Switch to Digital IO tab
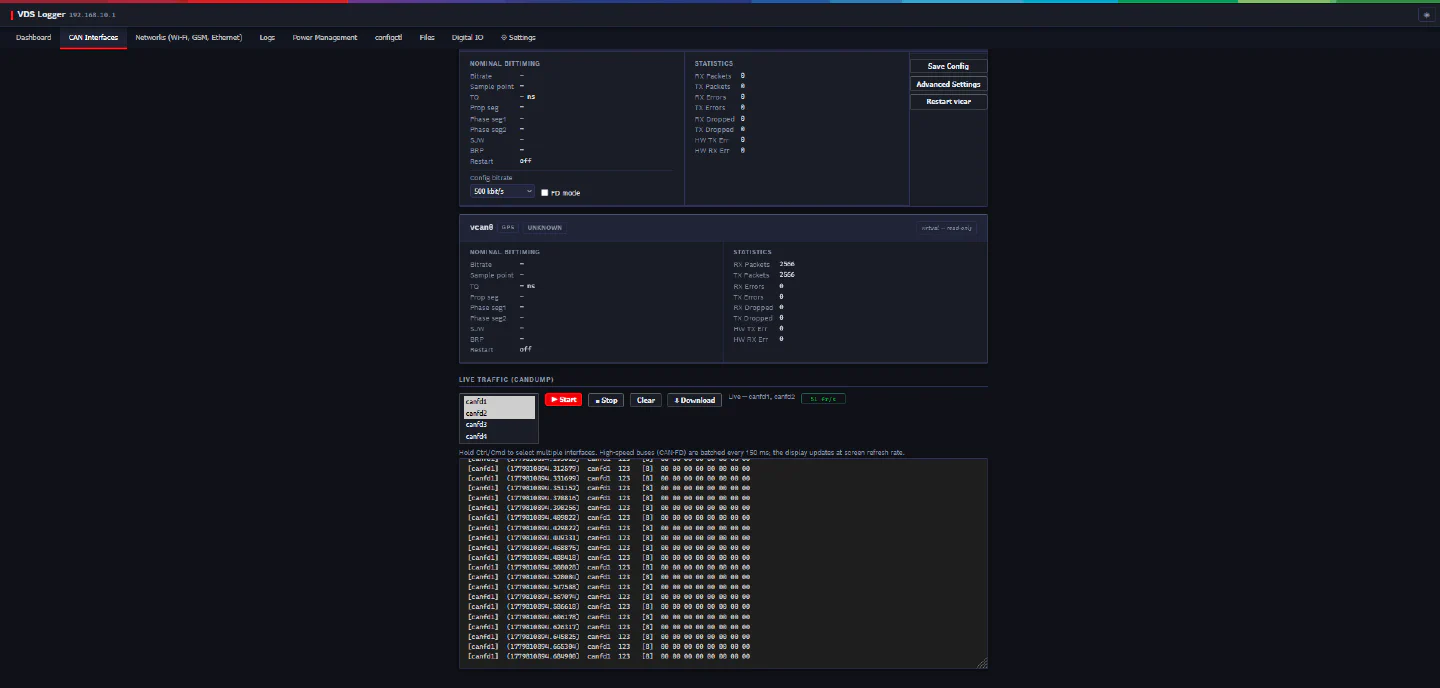 pyautogui.click(x=467, y=38)
